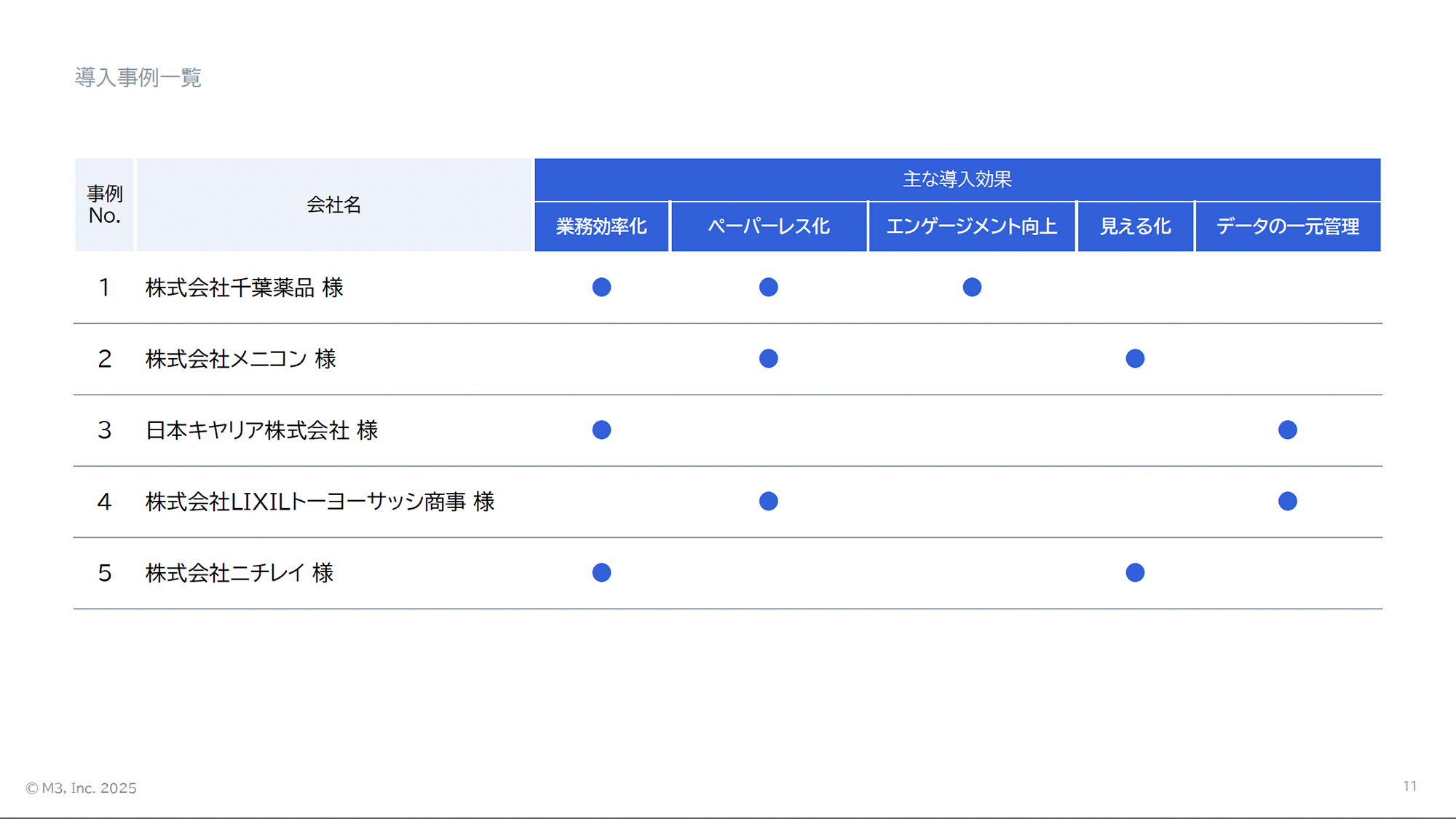The image size is (1456, 819).
Task: Select the 業務効率化 column header
Action: (x=601, y=226)
